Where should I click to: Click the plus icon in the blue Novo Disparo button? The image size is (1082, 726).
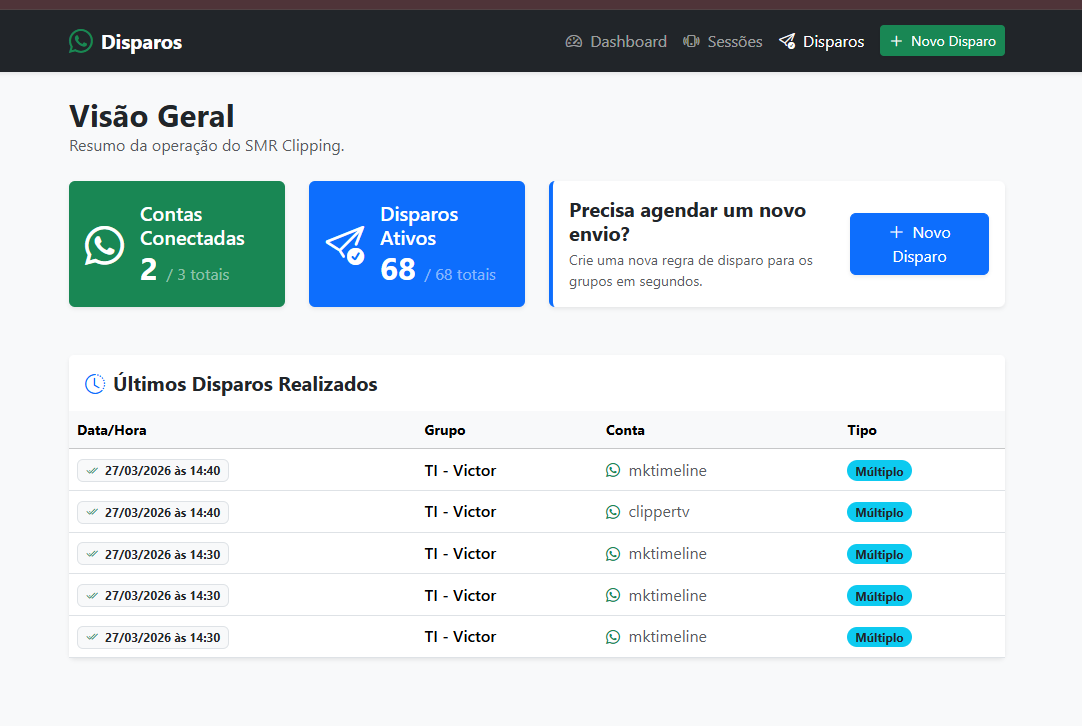tap(896, 233)
